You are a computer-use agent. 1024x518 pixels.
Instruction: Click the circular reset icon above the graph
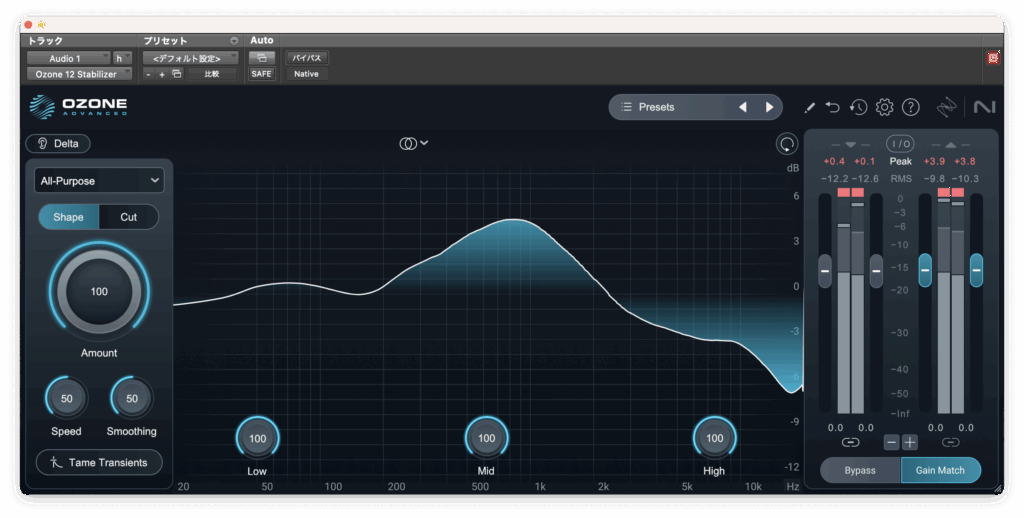tap(787, 144)
